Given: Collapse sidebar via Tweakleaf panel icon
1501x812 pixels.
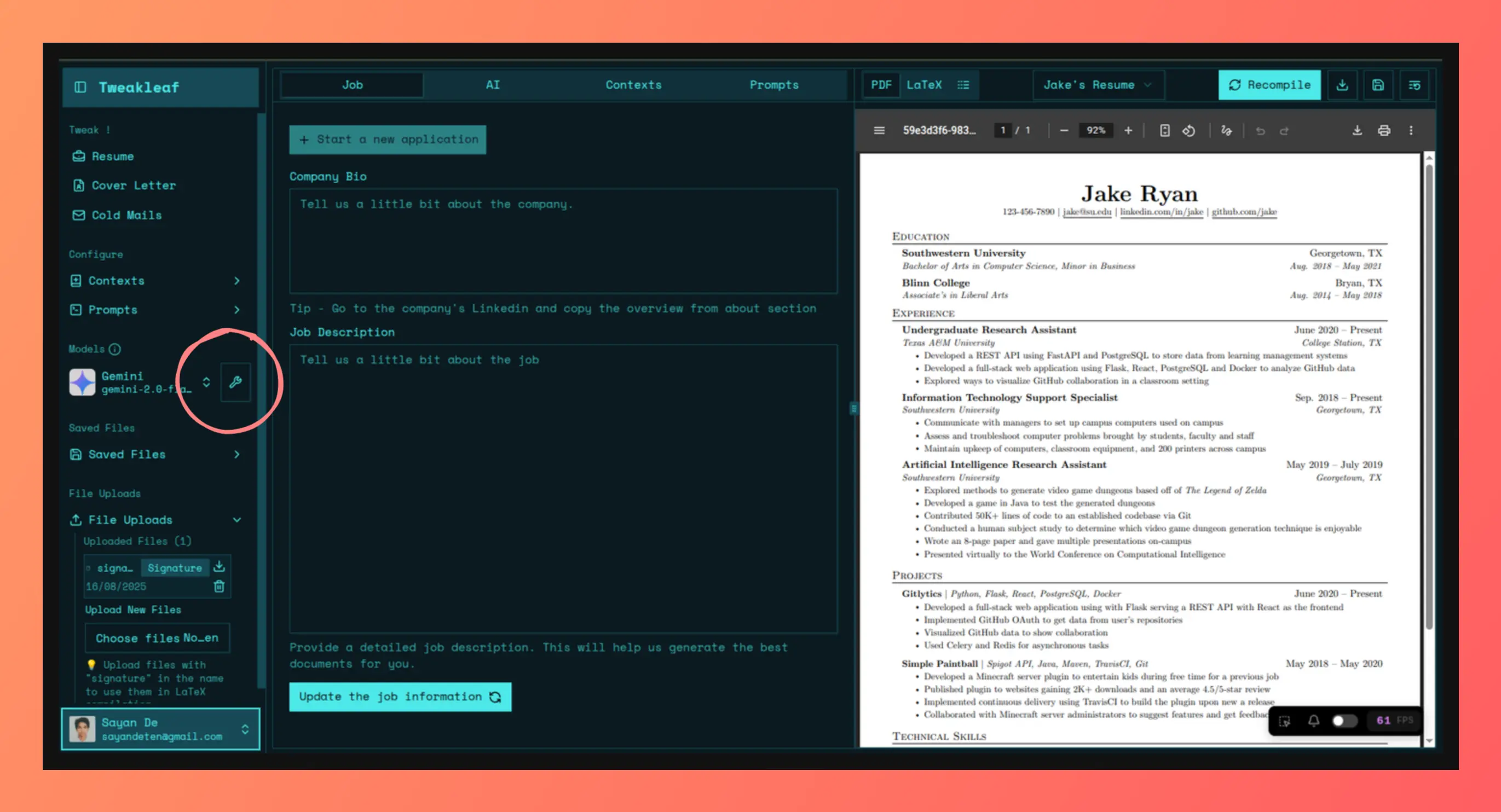Looking at the screenshot, I should click(x=80, y=88).
